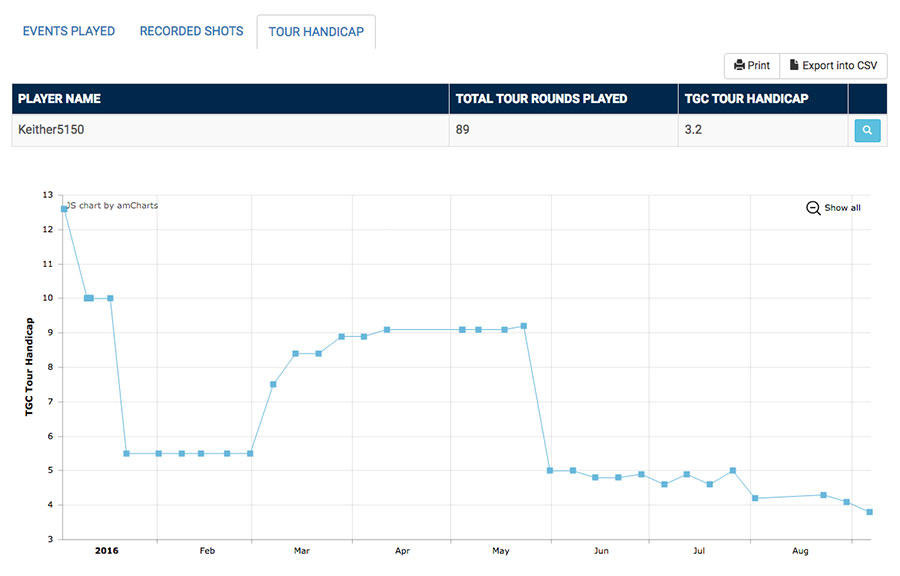900x576 pixels.
Task: Sort by Player Name column header
Action: coord(60,99)
